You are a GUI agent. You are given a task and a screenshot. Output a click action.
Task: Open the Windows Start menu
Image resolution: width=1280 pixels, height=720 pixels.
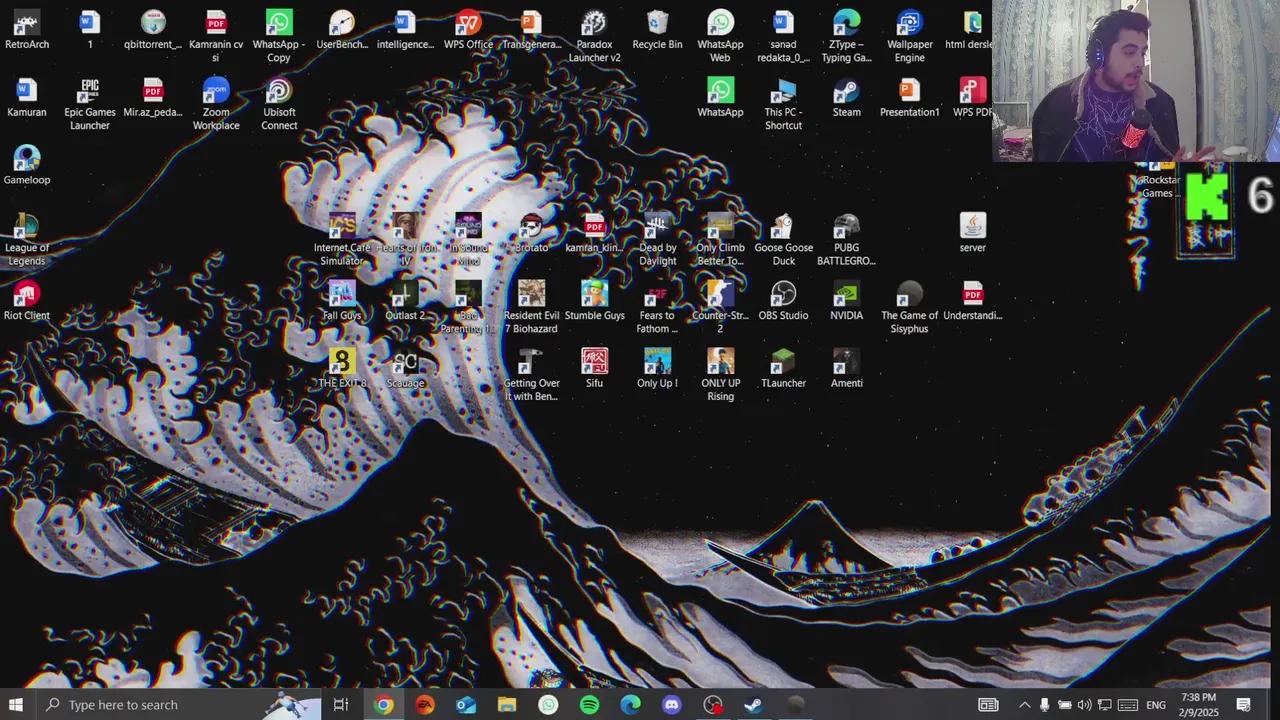[x=16, y=705]
